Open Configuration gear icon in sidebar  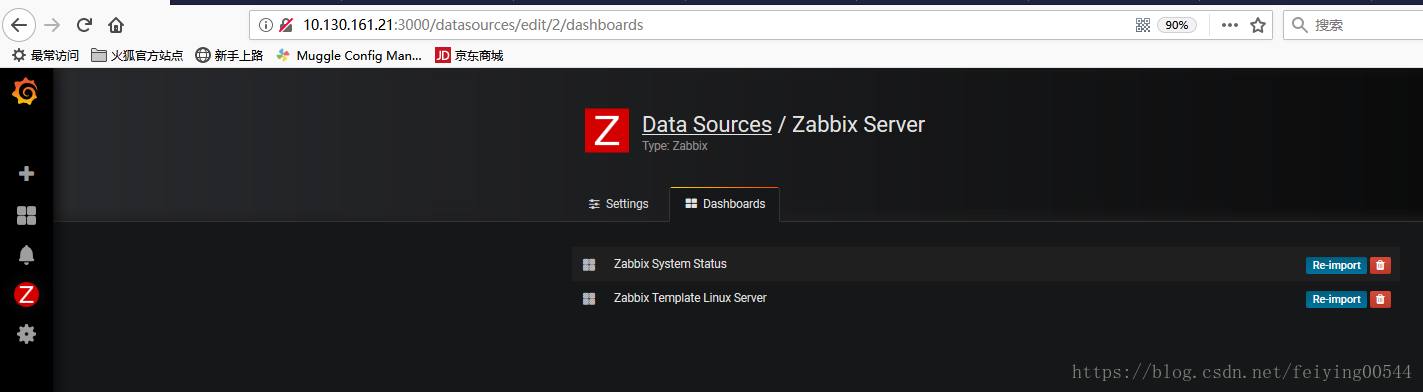tap(27, 334)
